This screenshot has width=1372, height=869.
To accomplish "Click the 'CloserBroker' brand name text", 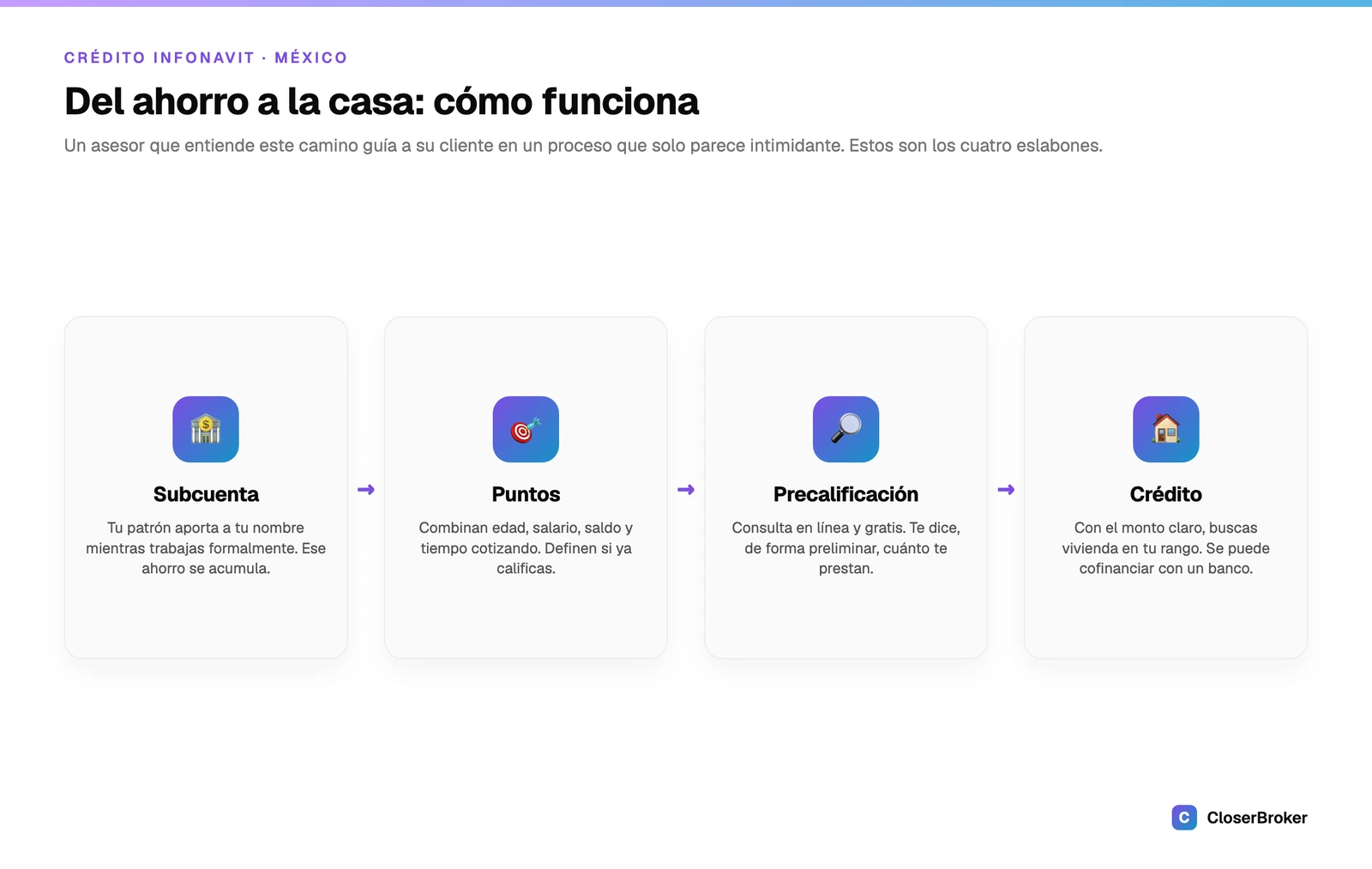I will pos(1257,818).
